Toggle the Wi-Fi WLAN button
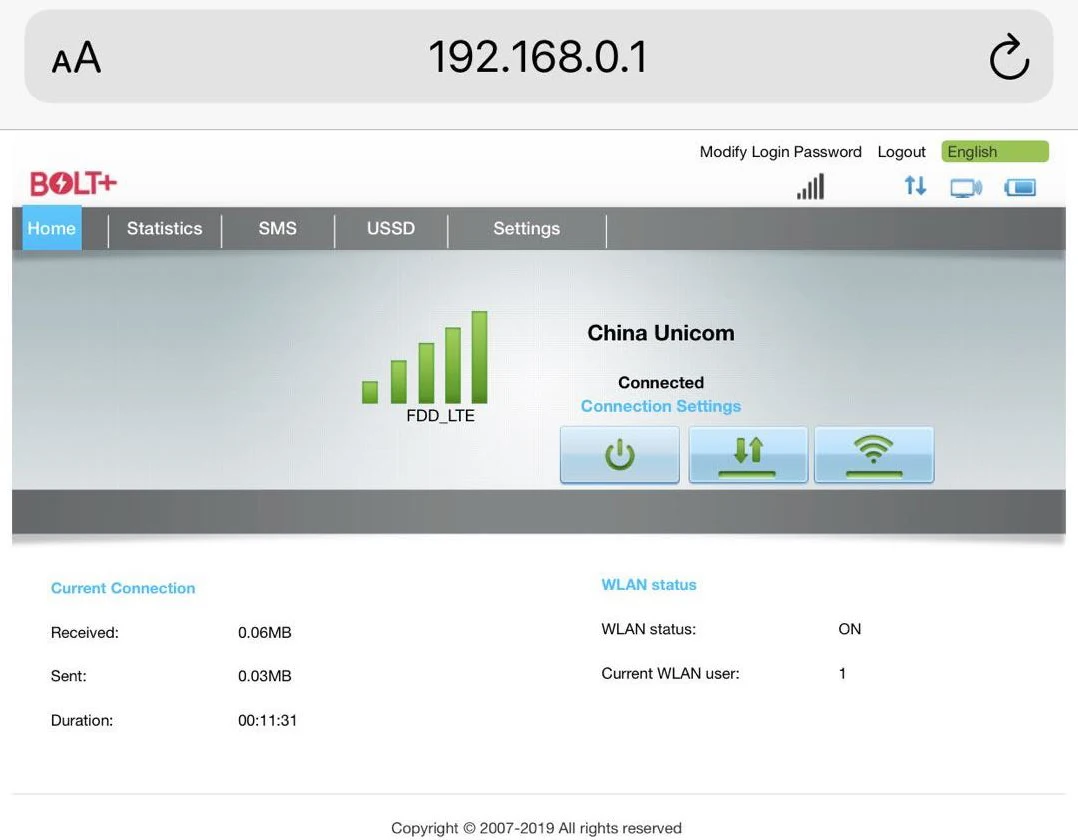 pos(873,455)
